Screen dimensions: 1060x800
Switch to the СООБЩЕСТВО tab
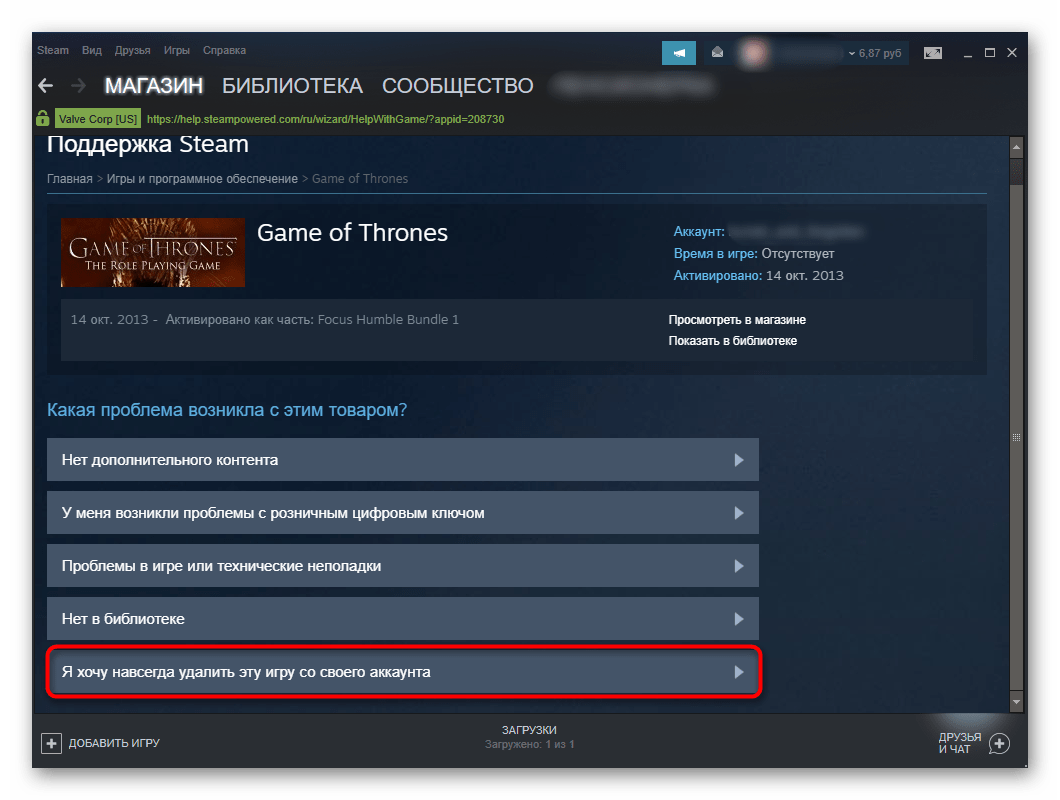(458, 86)
